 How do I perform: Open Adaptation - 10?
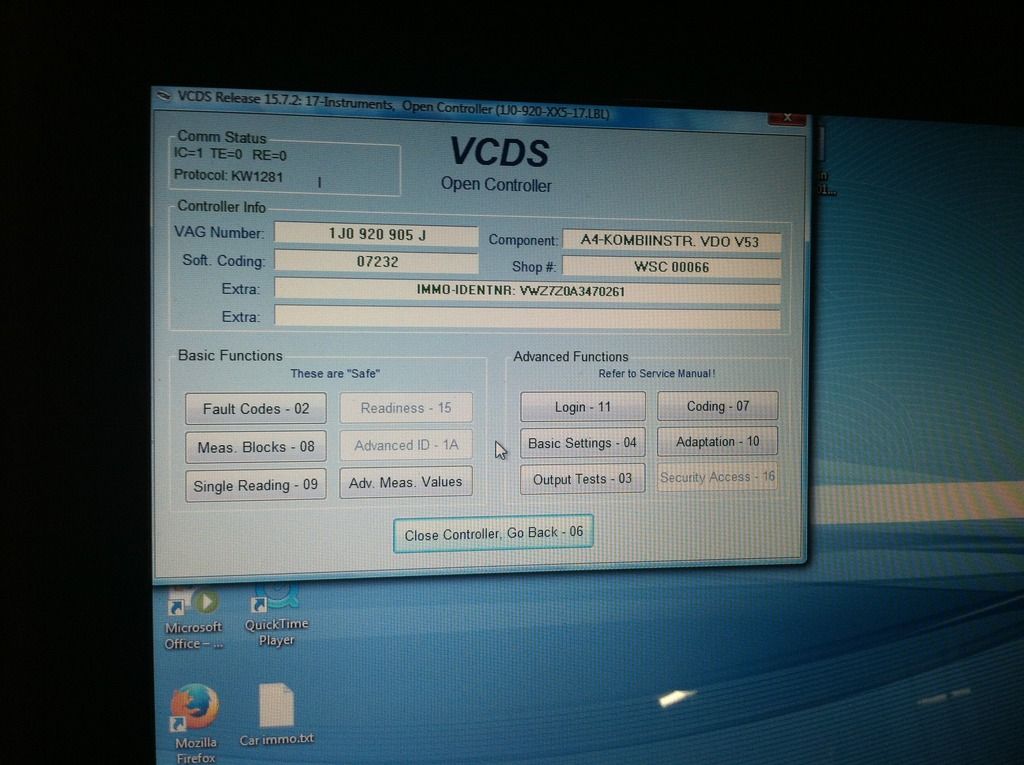pos(717,442)
